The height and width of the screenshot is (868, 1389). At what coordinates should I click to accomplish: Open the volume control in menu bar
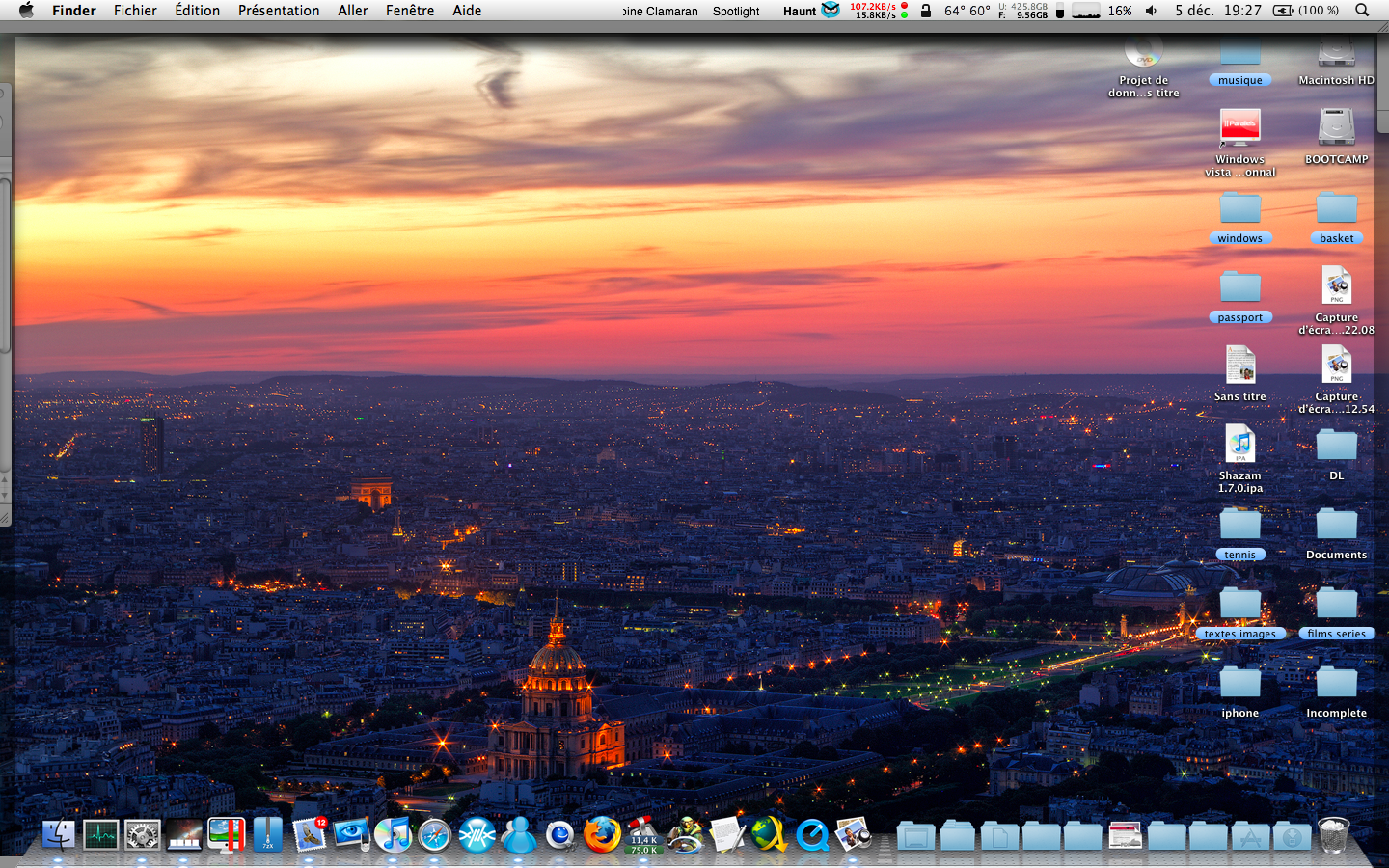(x=1152, y=11)
